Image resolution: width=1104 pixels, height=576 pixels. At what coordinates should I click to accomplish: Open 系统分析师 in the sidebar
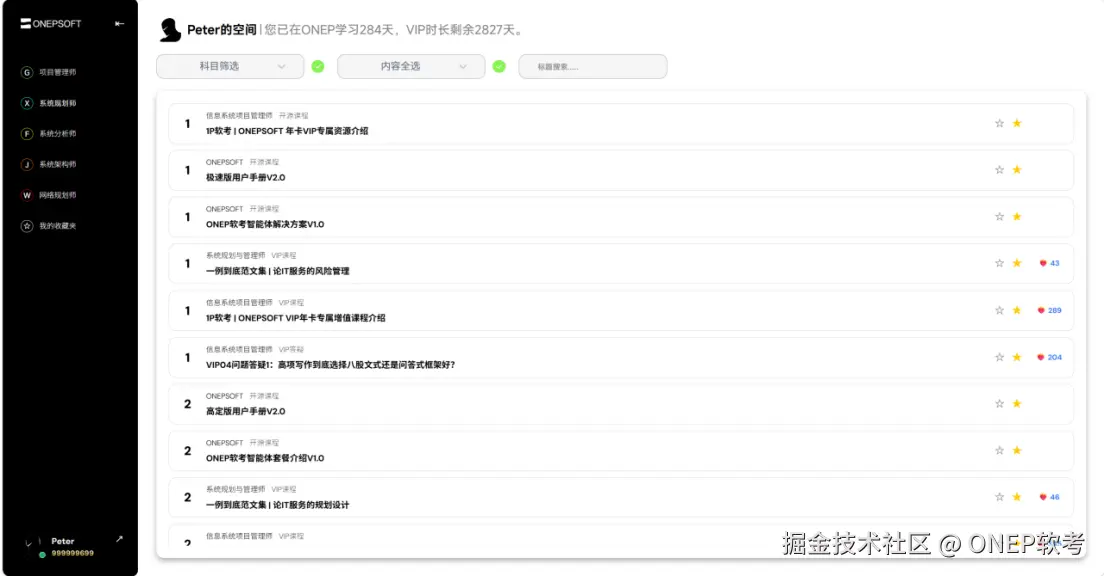(58, 133)
